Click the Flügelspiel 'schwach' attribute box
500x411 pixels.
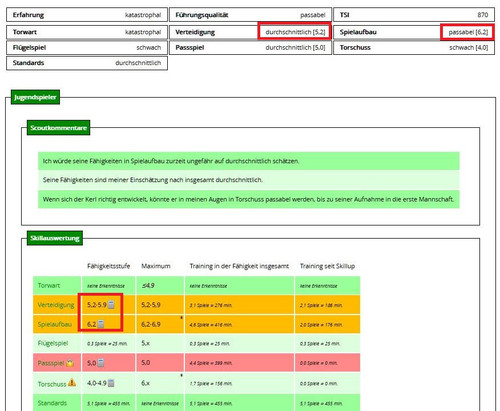coord(87,47)
